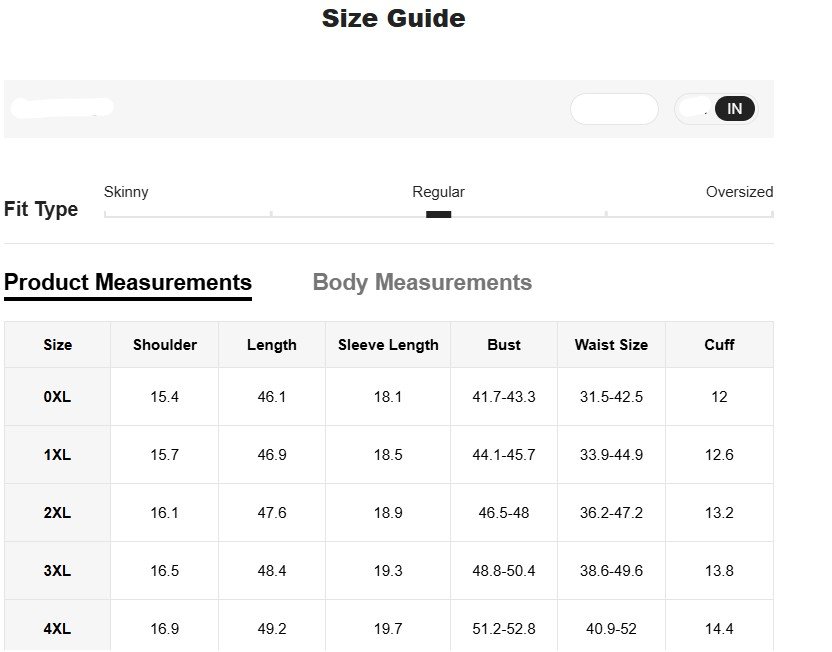Select the Oversized fit type

pyautogui.click(x=739, y=192)
